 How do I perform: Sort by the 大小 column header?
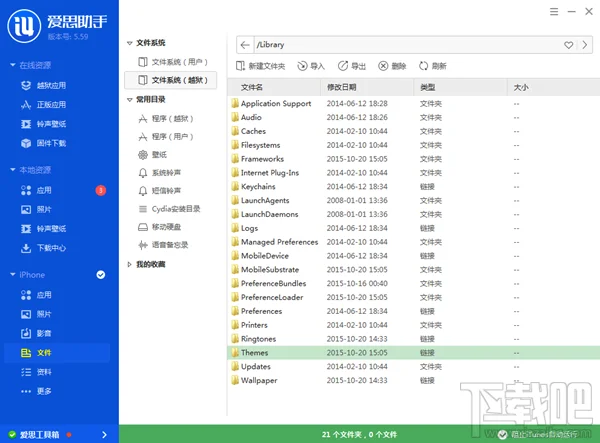pyautogui.click(x=554, y=88)
